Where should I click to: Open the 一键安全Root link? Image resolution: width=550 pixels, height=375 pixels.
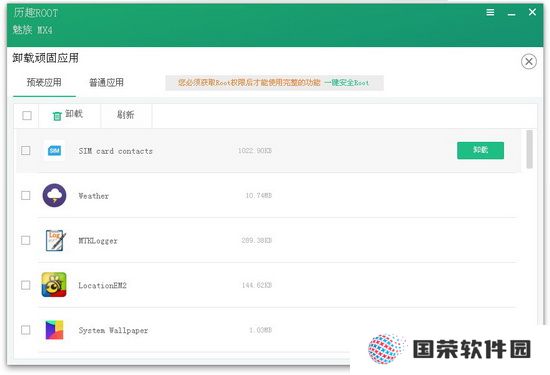[x=347, y=83]
